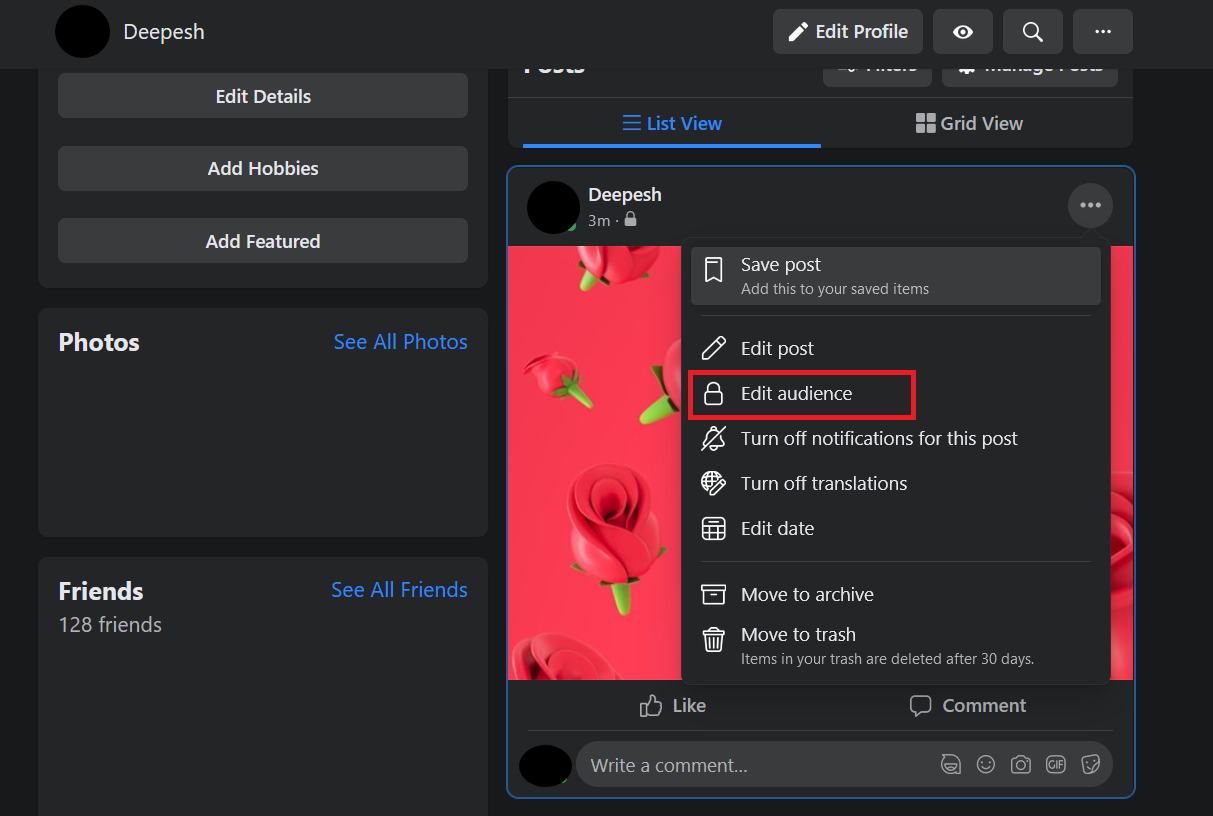This screenshot has height=816, width=1213.
Task: Click the padlock icon beside Edit audience
Action: (x=713, y=393)
